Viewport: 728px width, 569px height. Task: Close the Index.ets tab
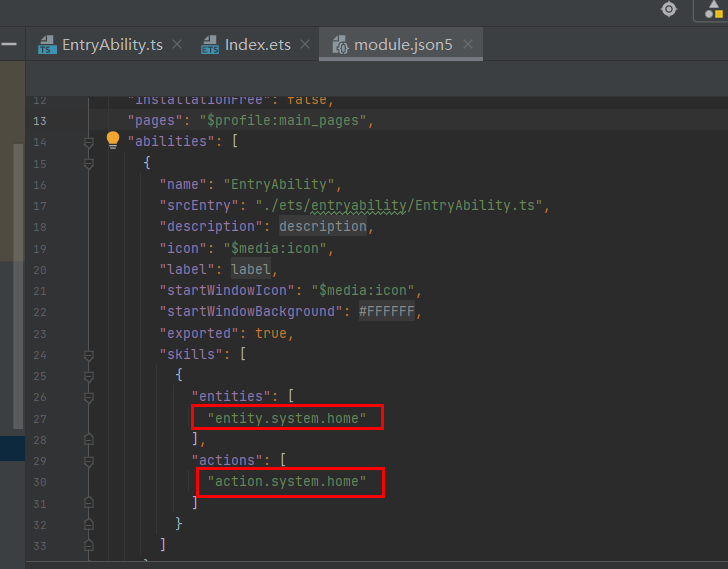[x=305, y=45]
